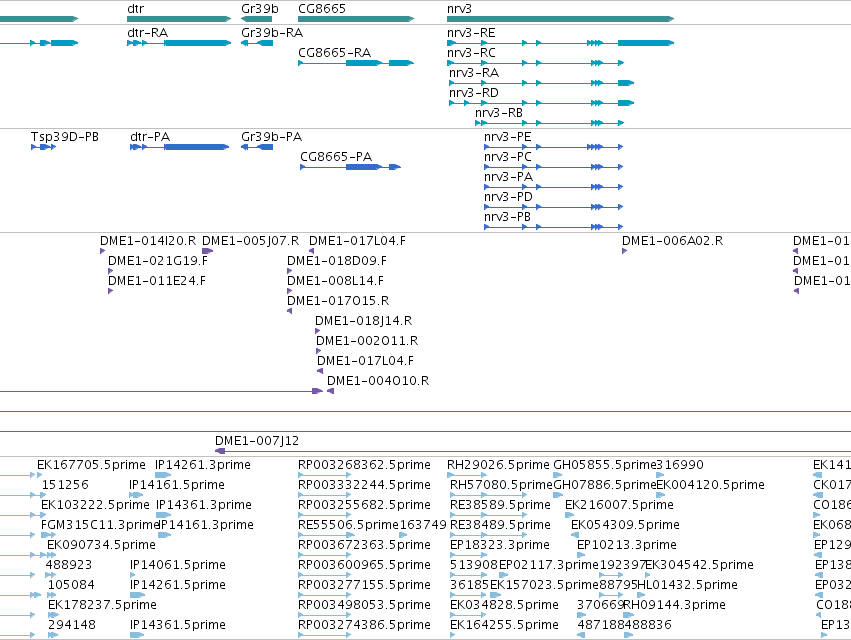The height and width of the screenshot is (640, 851).
Task: Click the IP14361.3prime EST
Action: pos(164,515)
